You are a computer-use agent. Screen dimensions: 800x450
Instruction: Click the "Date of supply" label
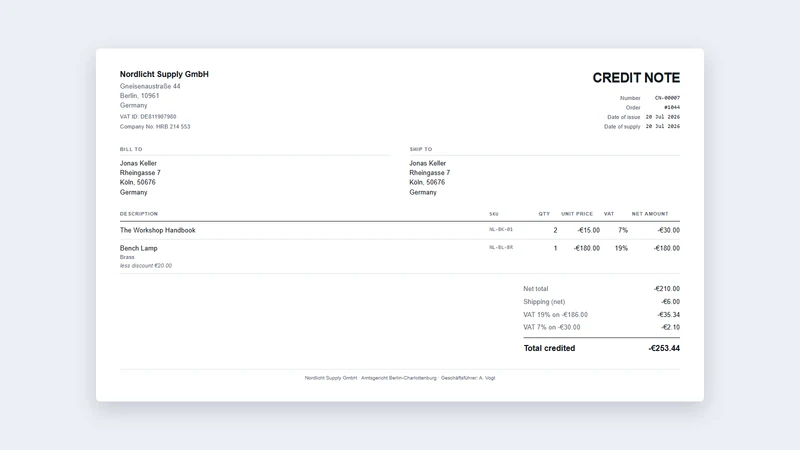pyautogui.click(x=622, y=127)
